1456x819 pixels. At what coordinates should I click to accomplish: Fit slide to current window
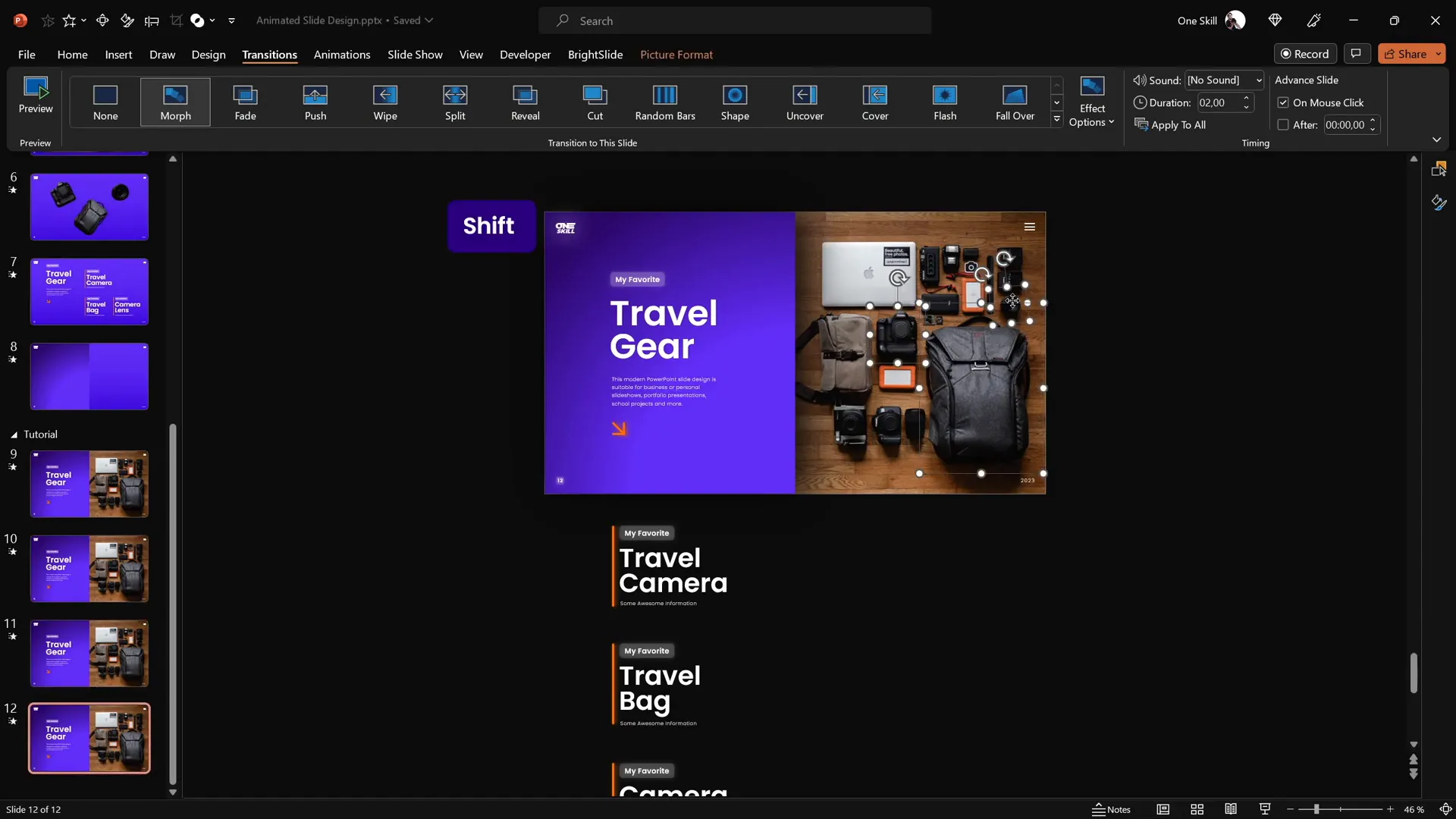1445,809
